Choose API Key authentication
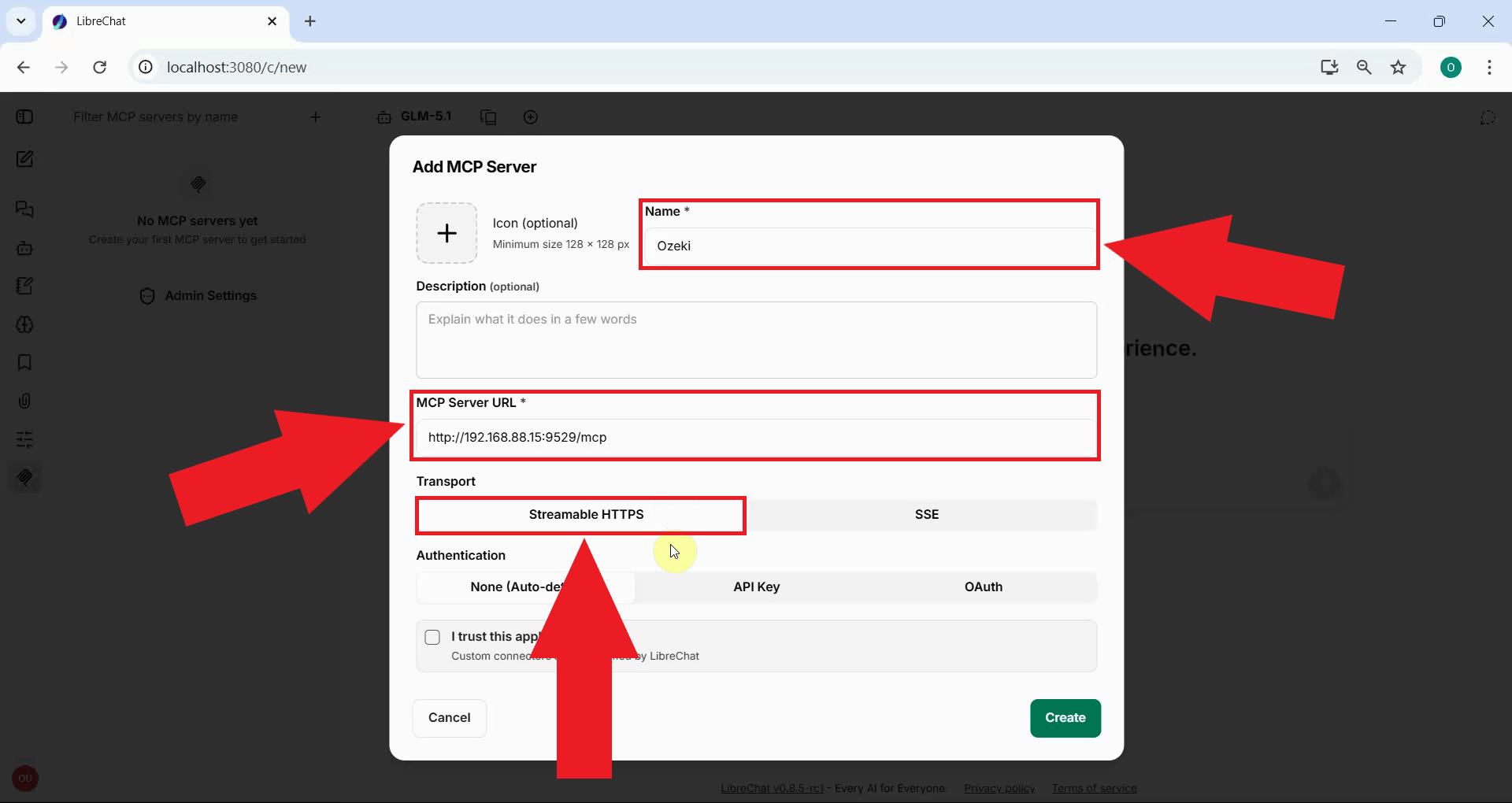 pyautogui.click(x=756, y=587)
